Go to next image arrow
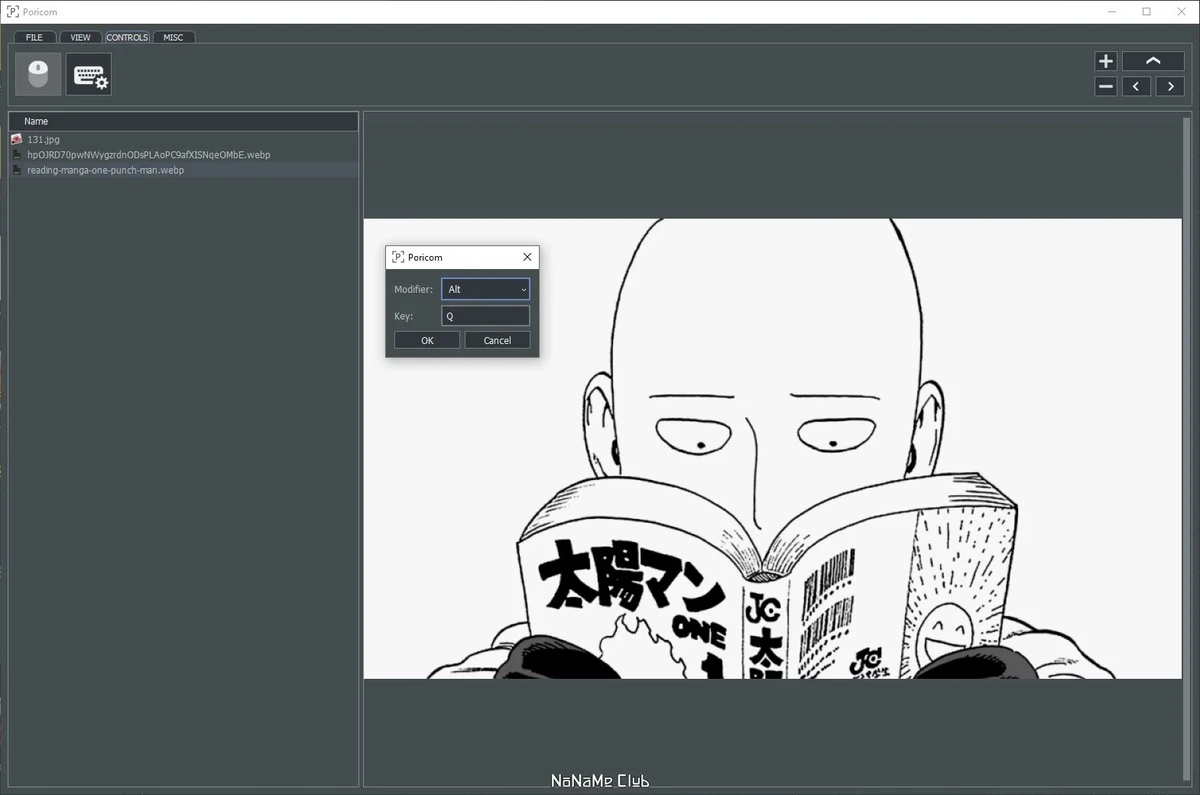 click(x=1170, y=87)
